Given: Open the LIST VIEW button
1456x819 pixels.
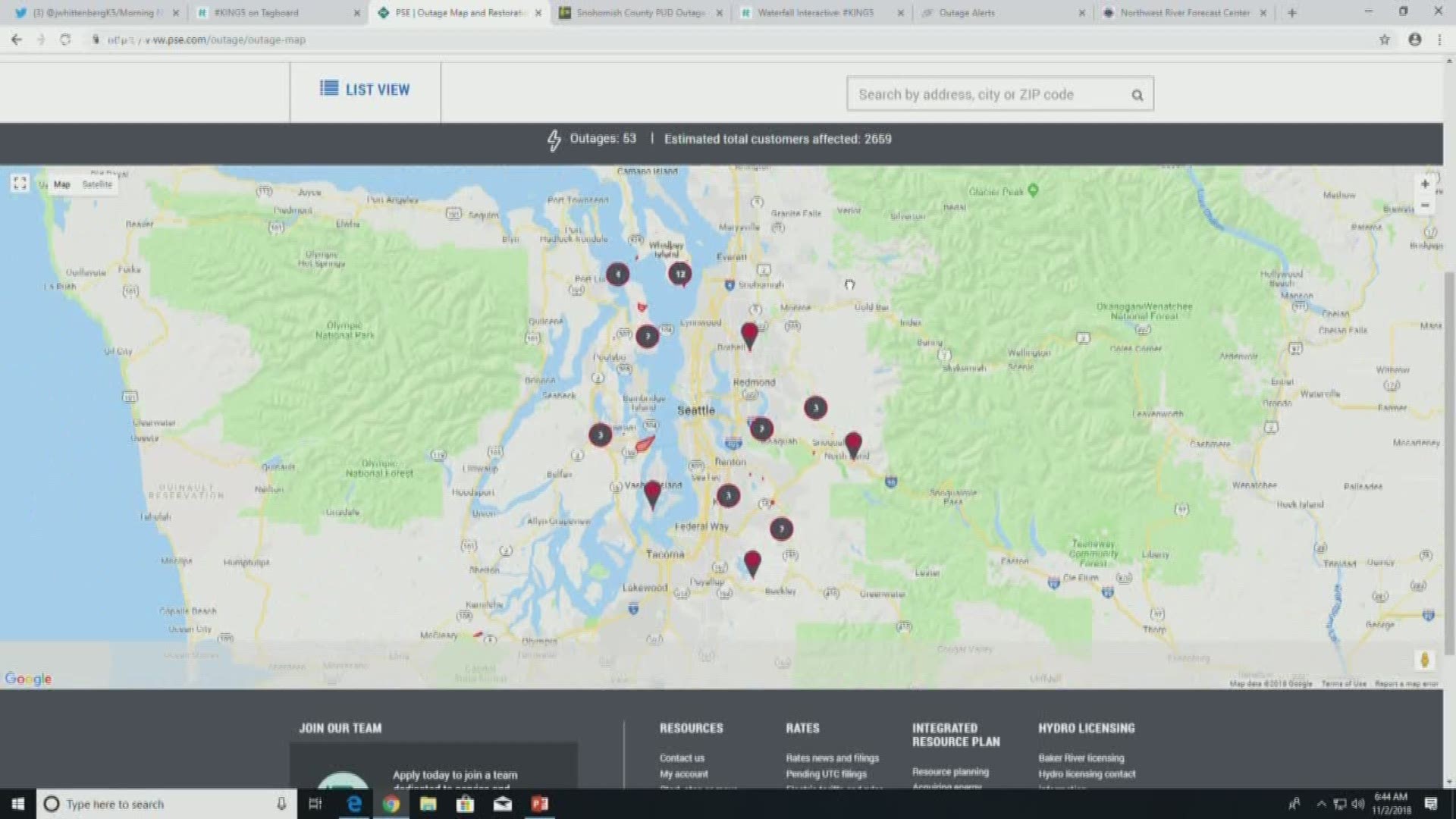Looking at the screenshot, I should (x=365, y=89).
